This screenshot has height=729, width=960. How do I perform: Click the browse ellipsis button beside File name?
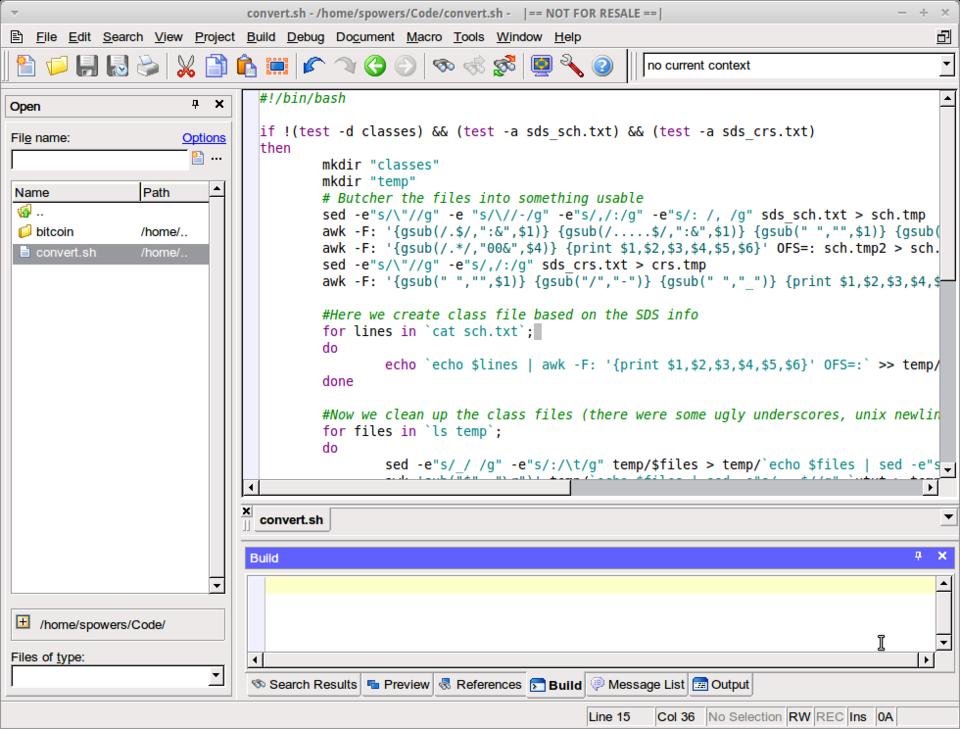(216, 159)
